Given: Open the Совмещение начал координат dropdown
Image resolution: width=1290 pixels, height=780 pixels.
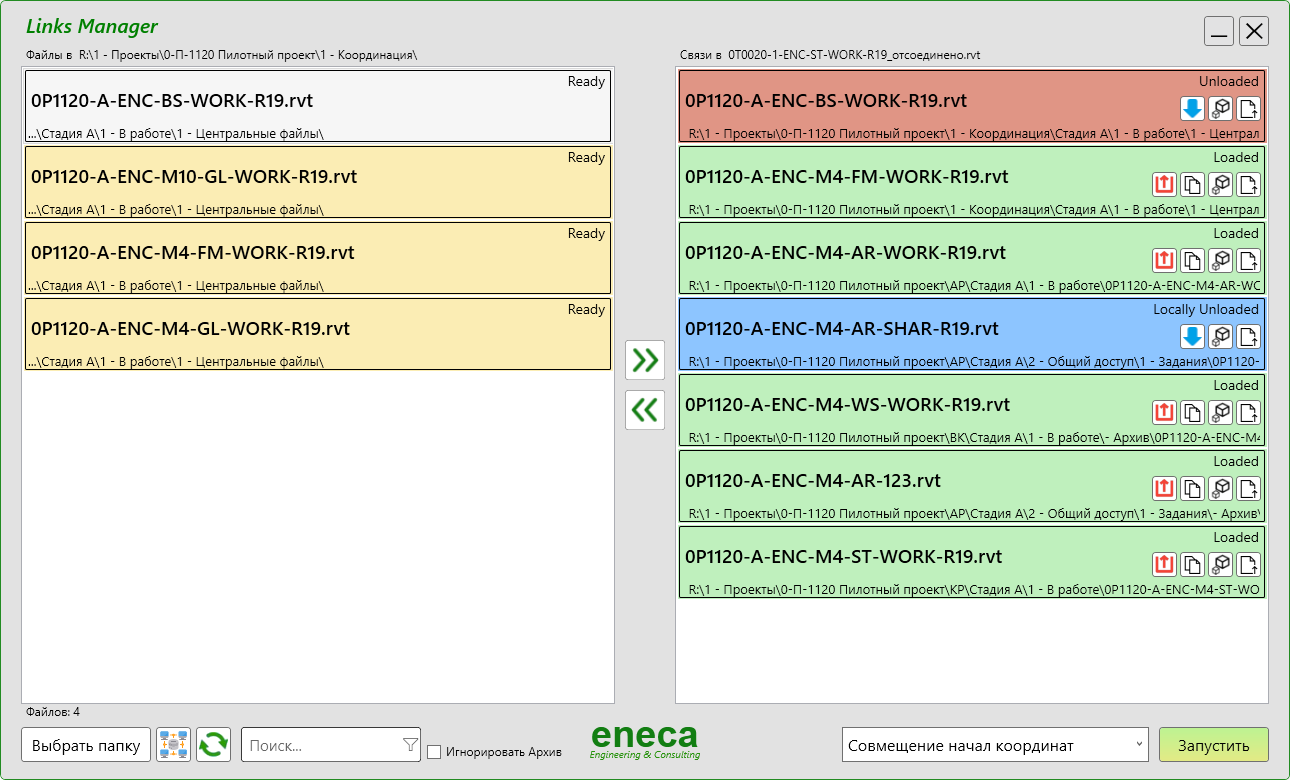Looking at the screenshot, I should pyautogui.click(x=995, y=745).
